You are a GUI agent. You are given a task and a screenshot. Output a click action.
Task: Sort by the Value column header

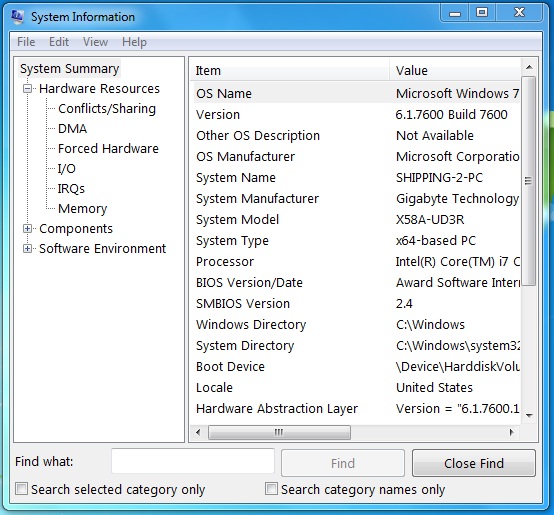tap(455, 70)
